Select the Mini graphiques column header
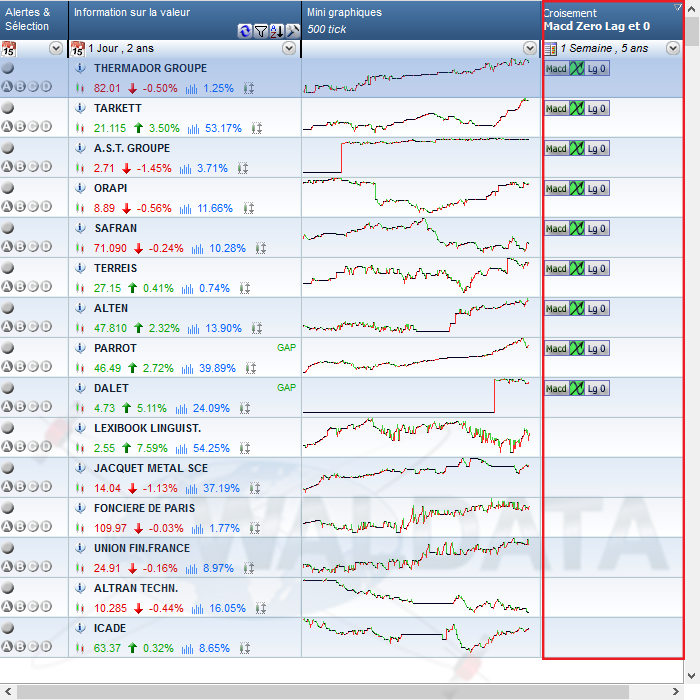Image resolution: width=700 pixels, height=700 pixels. click(421, 20)
